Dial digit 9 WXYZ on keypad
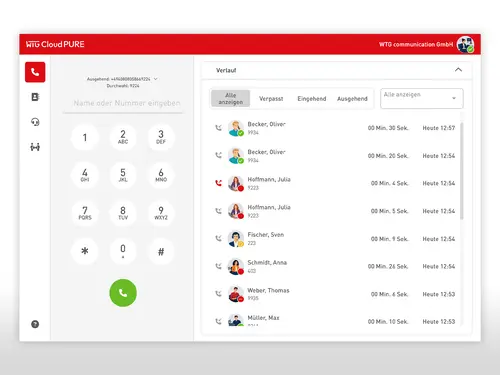This screenshot has width=500, height=375. pos(161,213)
